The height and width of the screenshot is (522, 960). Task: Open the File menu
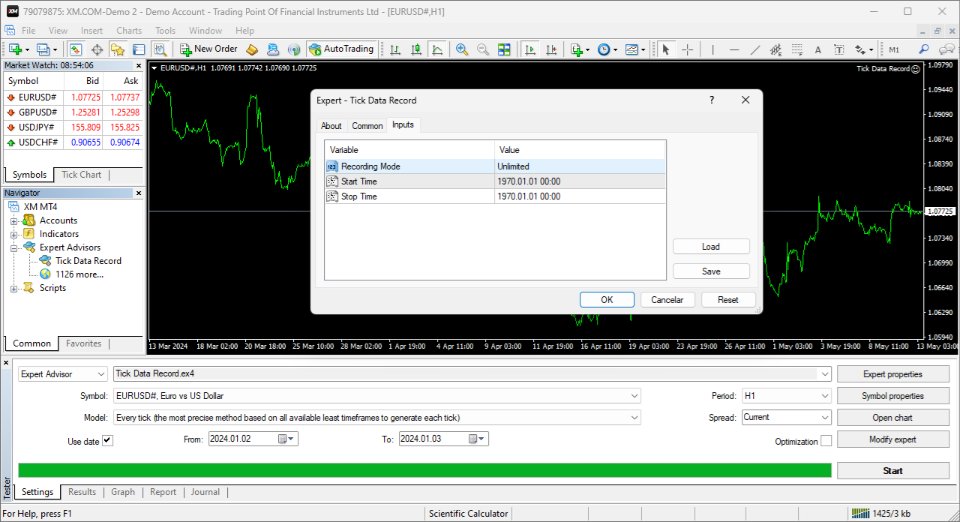(x=29, y=31)
